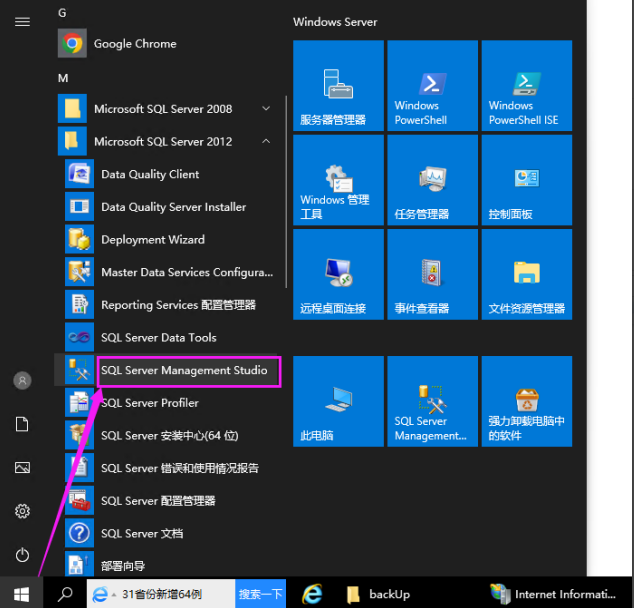This screenshot has height=608, width=634.
Task: Select SQL Server 配置管理器 entry
Action: tap(158, 501)
